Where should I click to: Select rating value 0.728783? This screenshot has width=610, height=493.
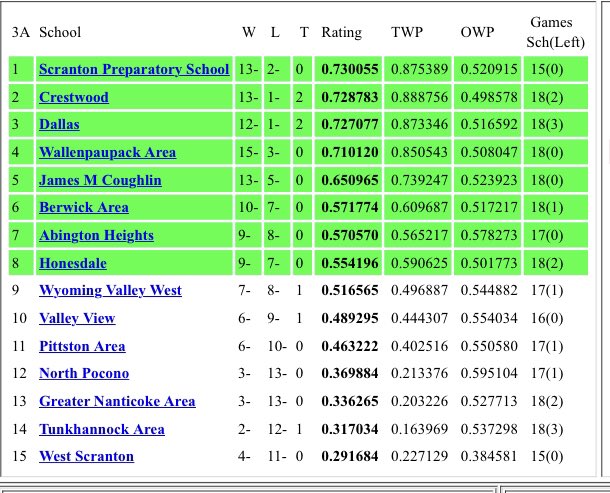tap(350, 97)
